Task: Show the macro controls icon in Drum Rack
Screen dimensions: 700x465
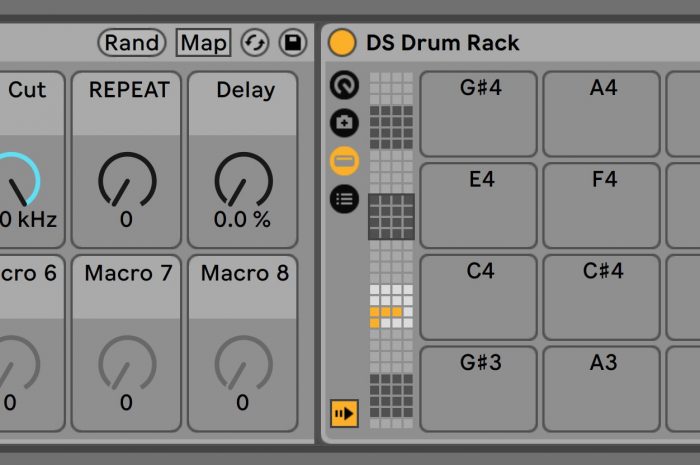Action: (344, 84)
